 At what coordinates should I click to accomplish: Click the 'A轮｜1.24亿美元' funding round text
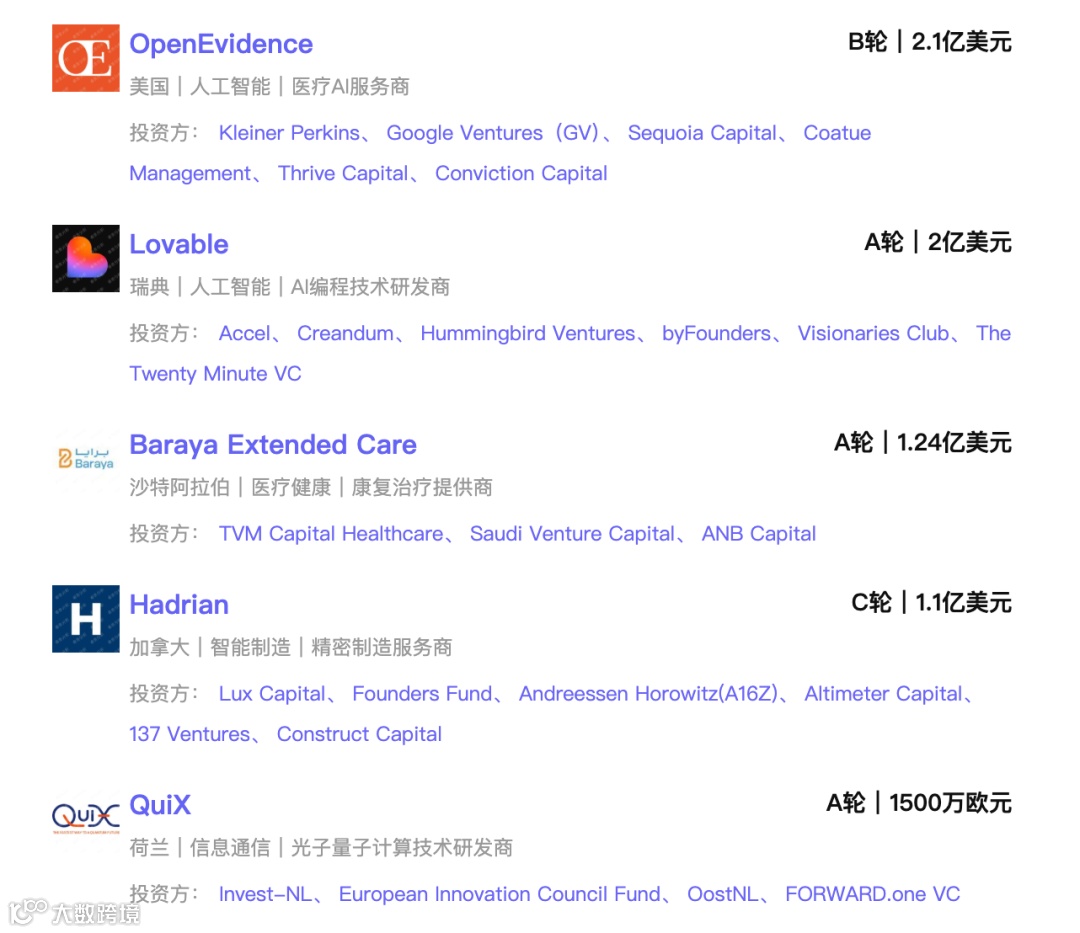coord(923,443)
